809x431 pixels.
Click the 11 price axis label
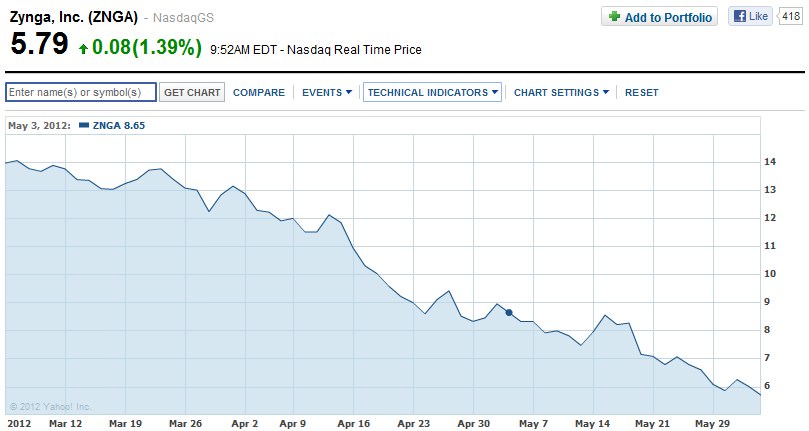tap(770, 245)
